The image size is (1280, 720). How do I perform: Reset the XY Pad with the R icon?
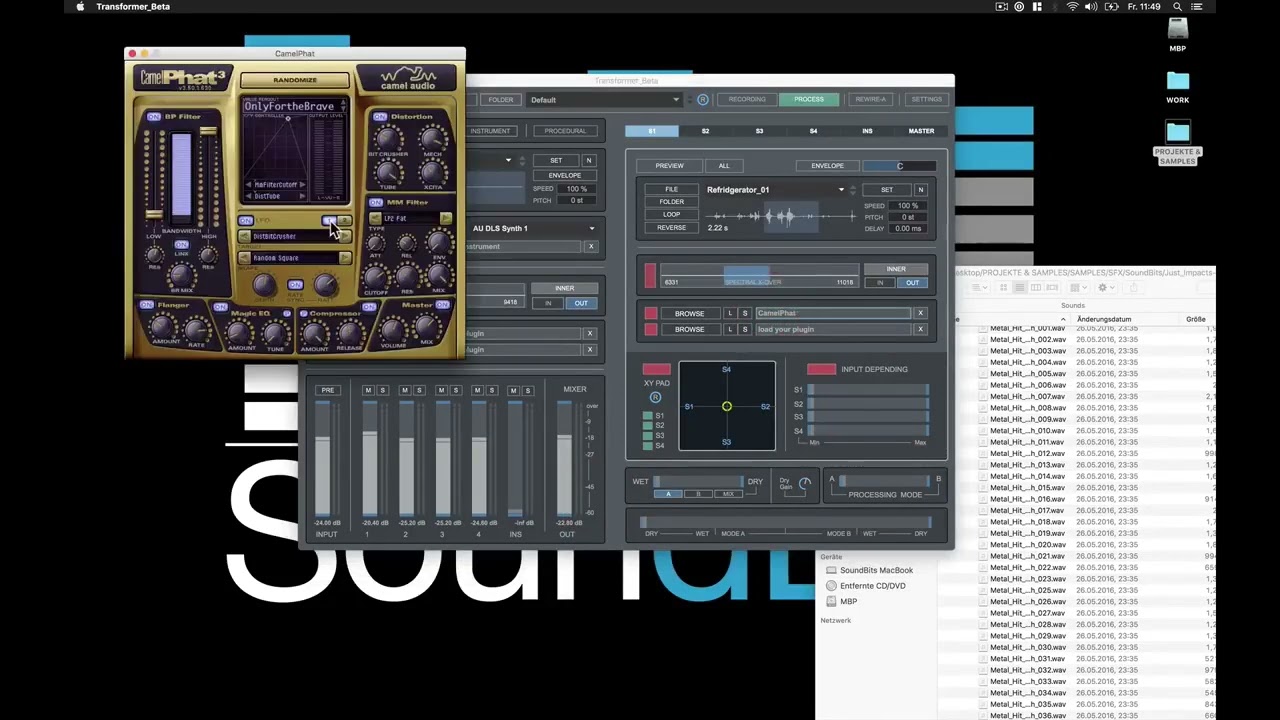pos(656,397)
